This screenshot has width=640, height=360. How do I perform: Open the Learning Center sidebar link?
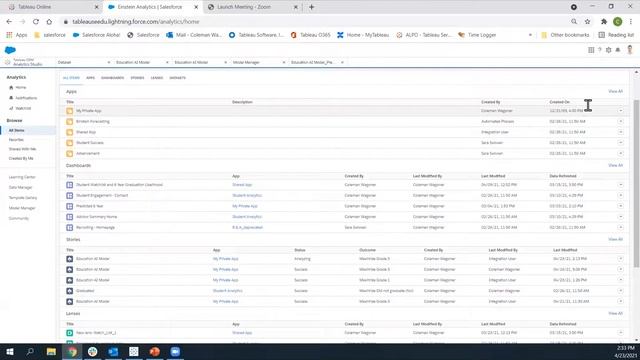coord(22,177)
